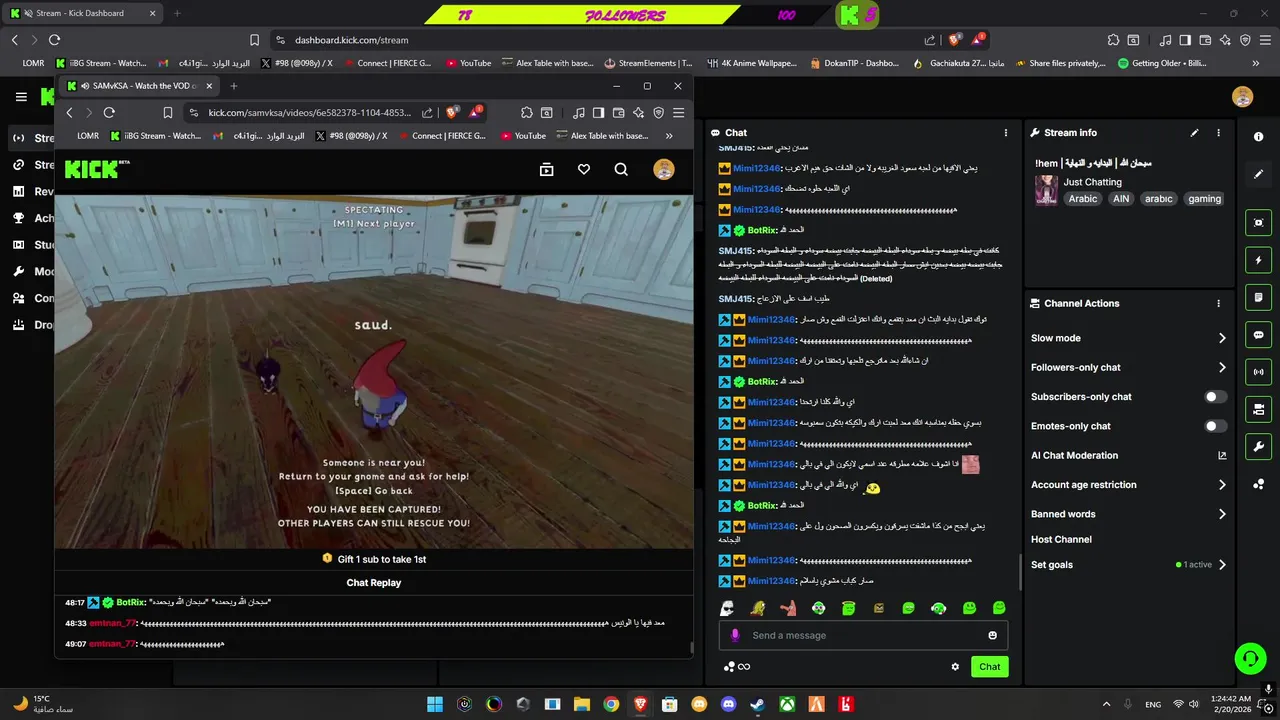Expand Followers-only chat options
The height and width of the screenshot is (720, 1280).
[x=1129, y=367]
